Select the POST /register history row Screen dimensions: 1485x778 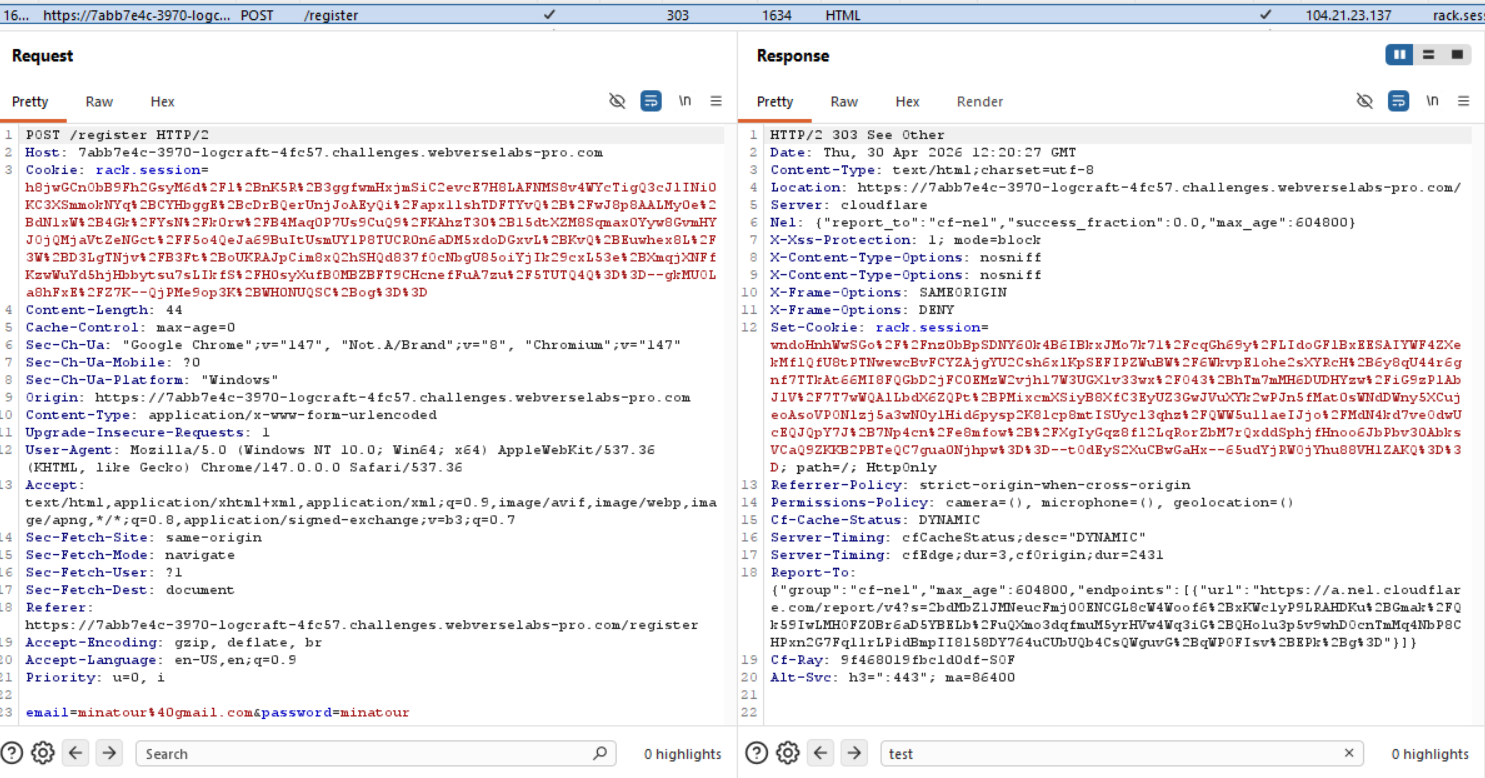pos(742,15)
